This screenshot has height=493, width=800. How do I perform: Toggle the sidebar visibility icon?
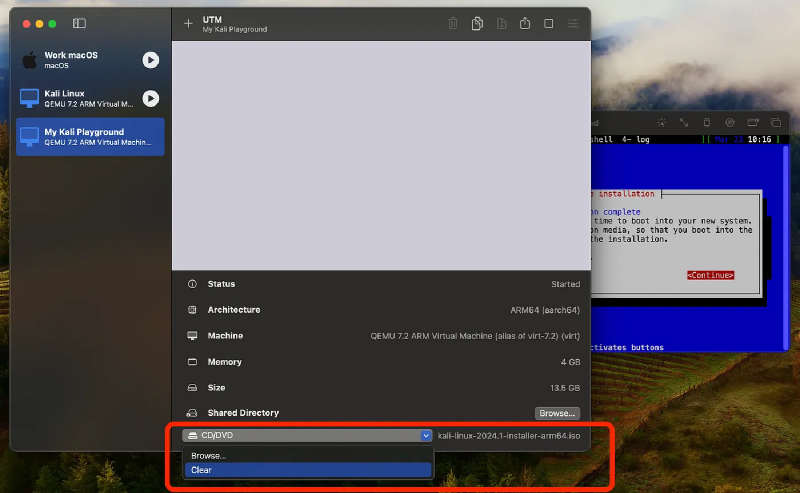point(80,23)
